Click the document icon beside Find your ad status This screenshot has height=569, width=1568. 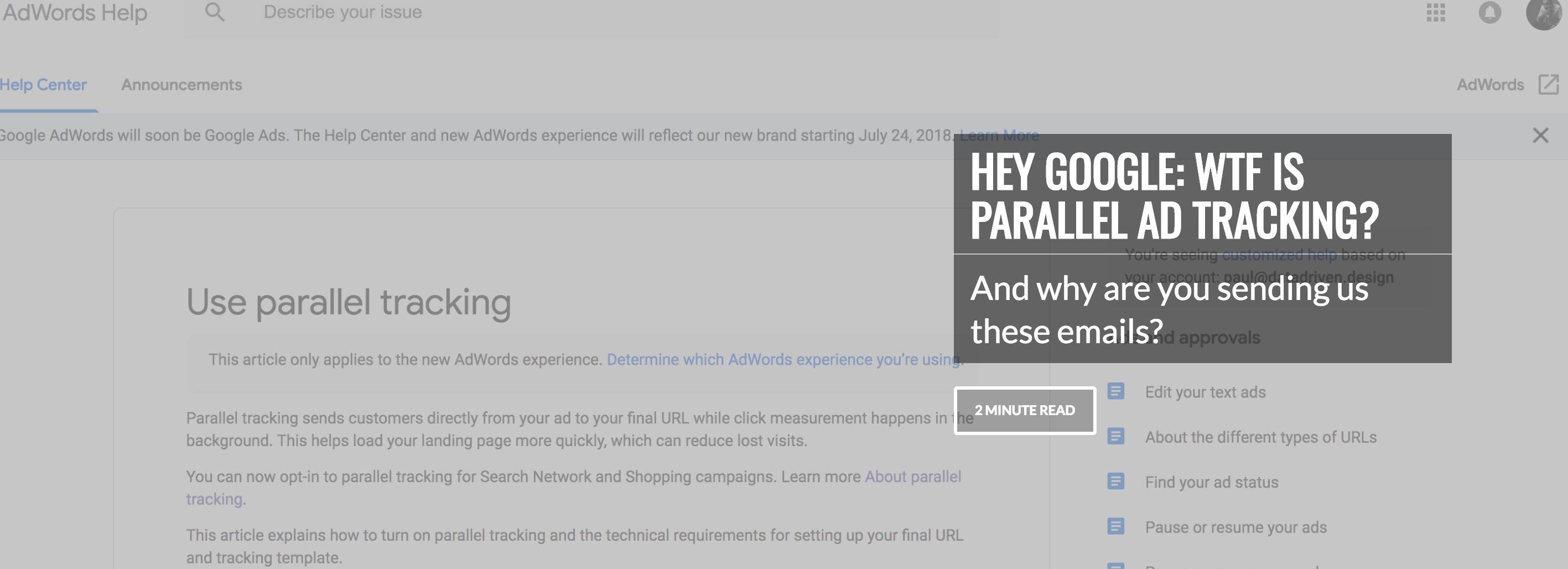pos(1115,482)
